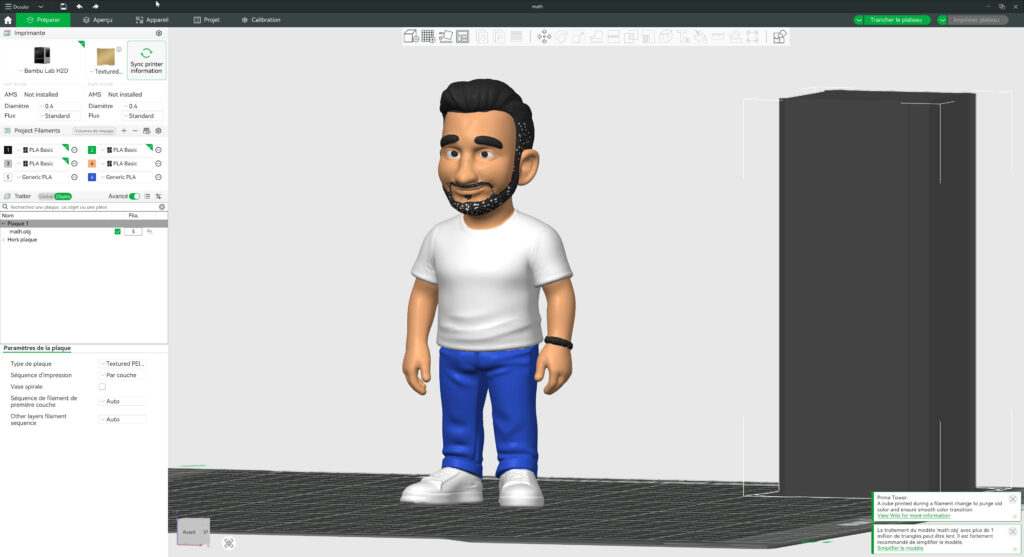Open the Calibration tab
The height and width of the screenshot is (557, 1024).
(x=260, y=20)
